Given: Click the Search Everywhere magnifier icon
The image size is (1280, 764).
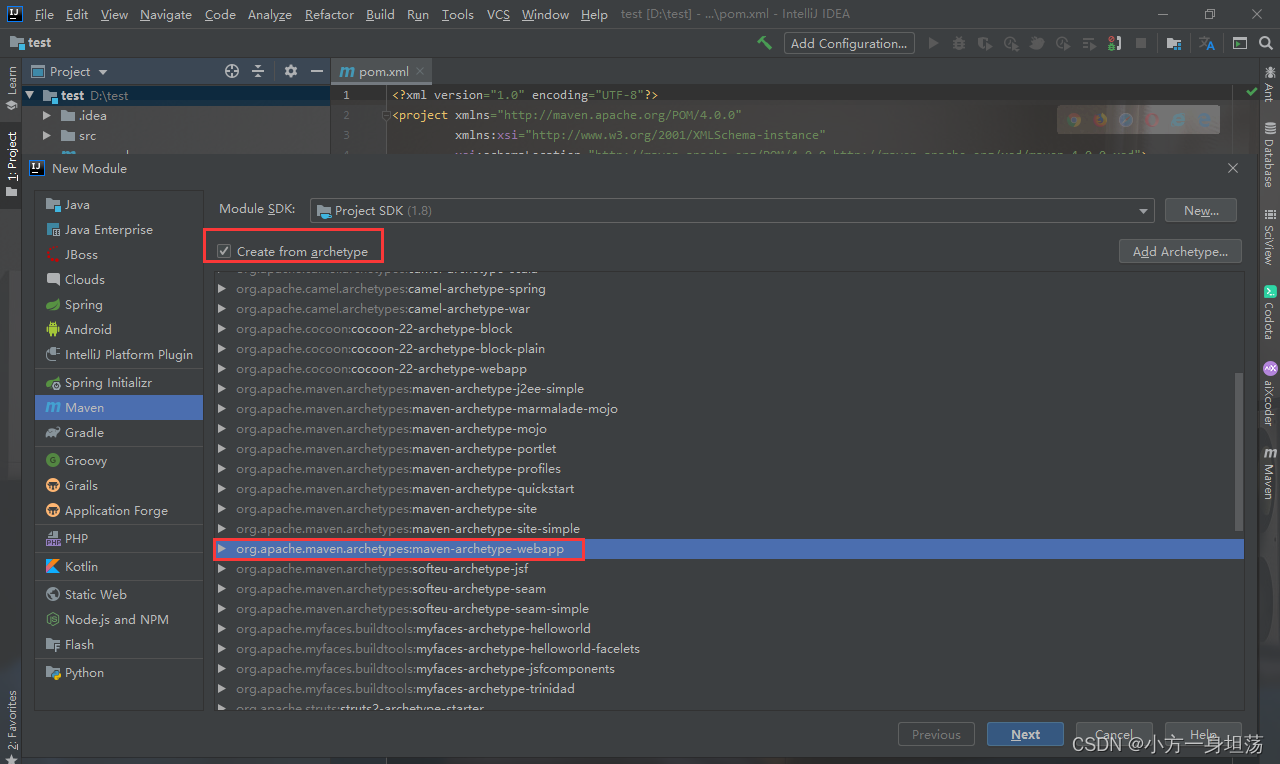Looking at the screenshot, I should (x=1265, y=43).
